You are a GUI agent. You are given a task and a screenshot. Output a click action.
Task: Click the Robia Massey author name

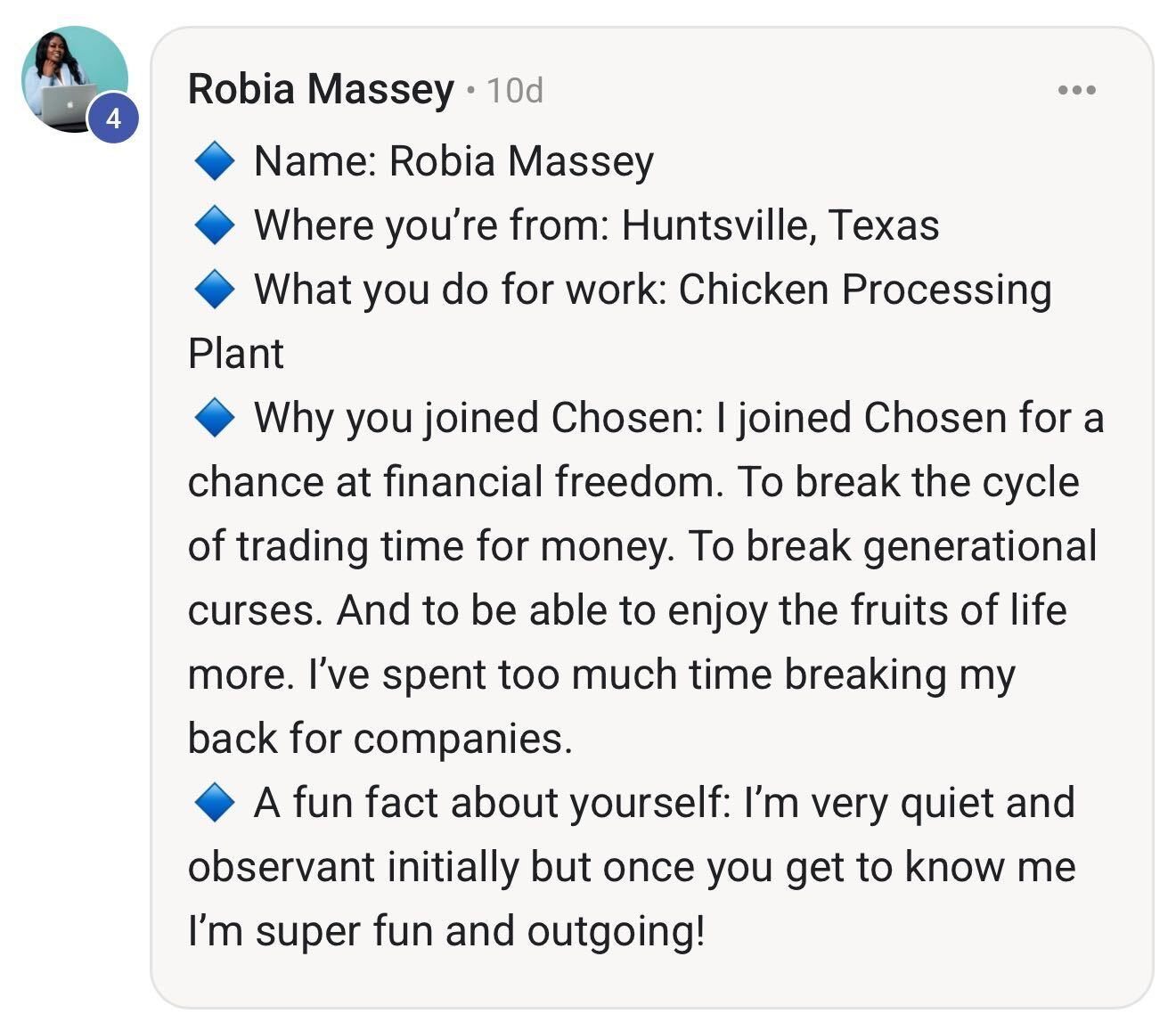[321, 89]
